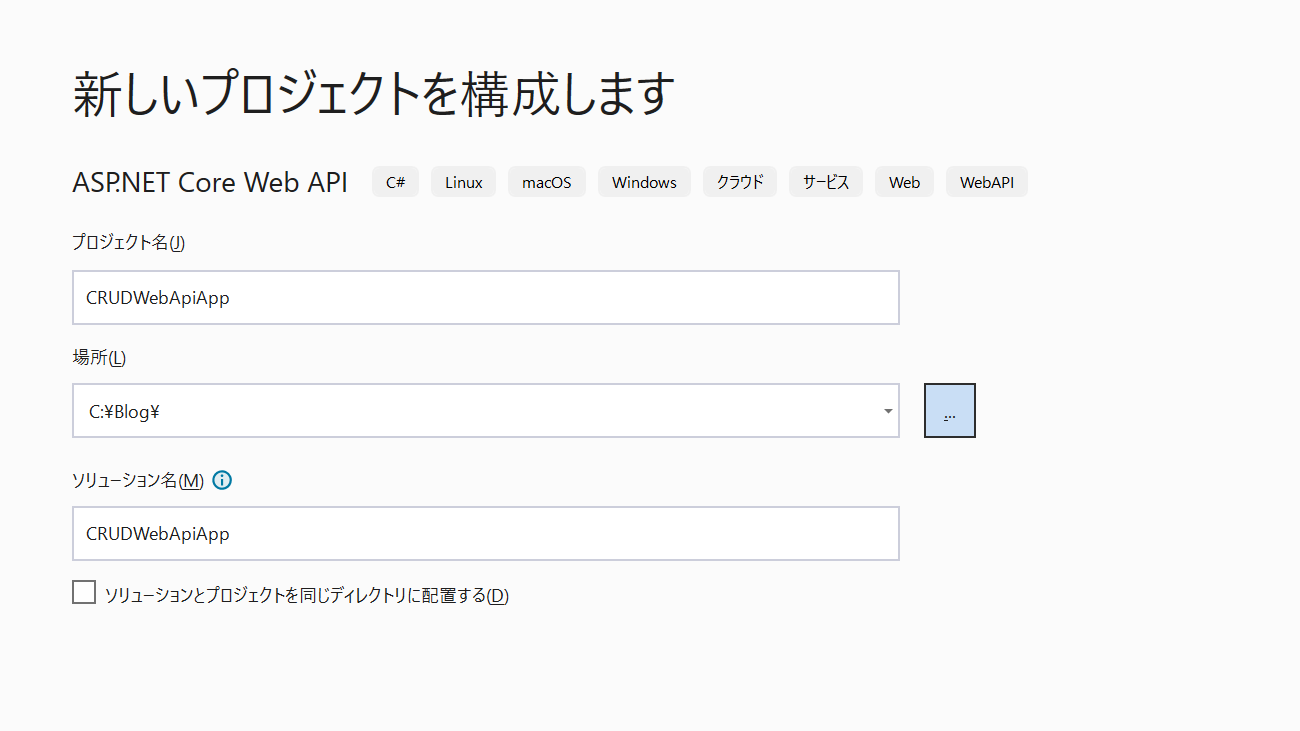
Task: Open the browse folder button
Action: (x=950, y=410)
